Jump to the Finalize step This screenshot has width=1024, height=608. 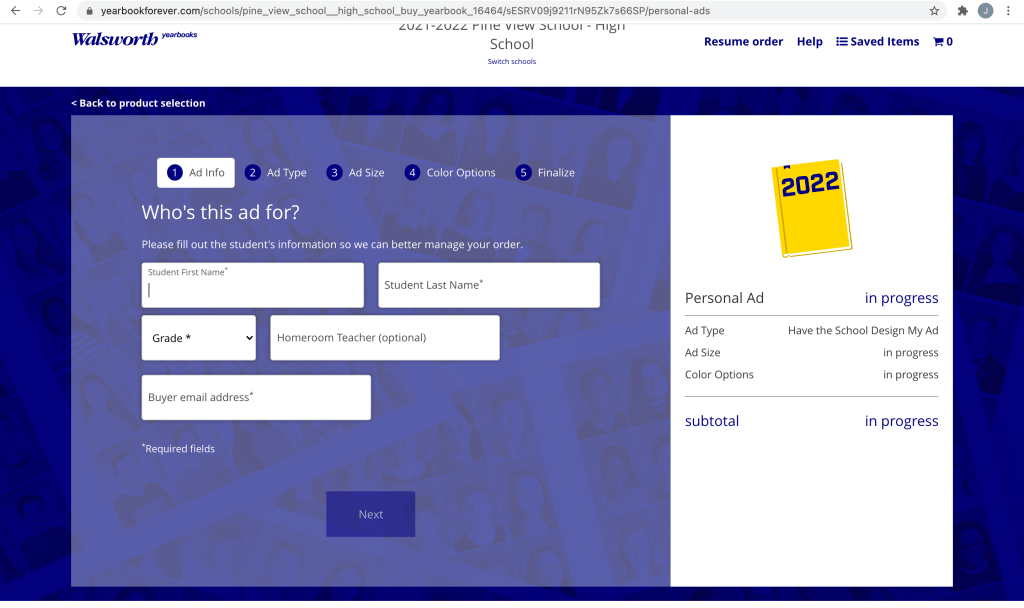tap(545, 173)
